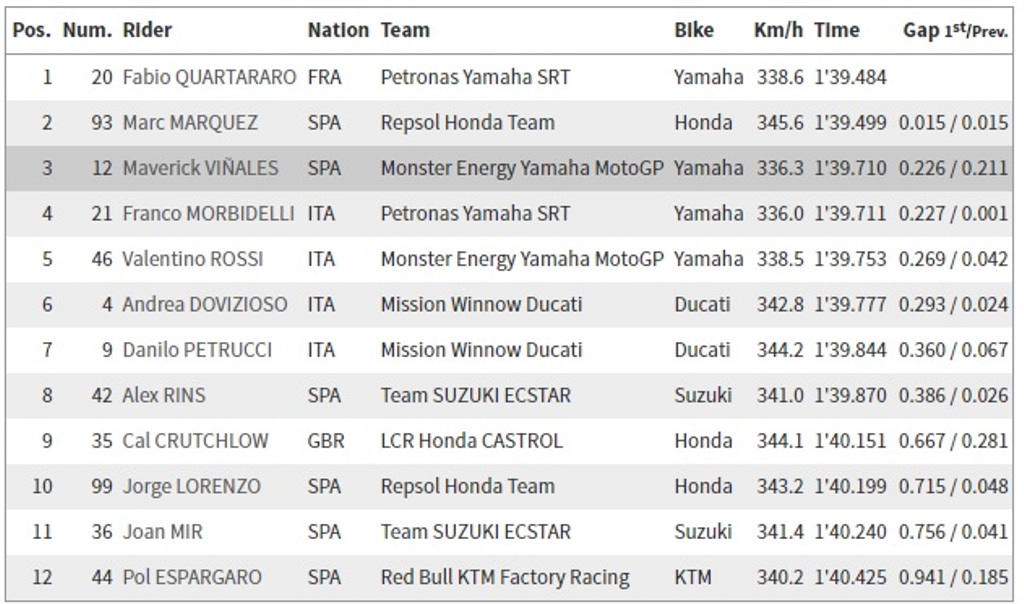Select the Gap 1st/Prev. column header
The height and width of the screenshot is (604, 1024).
[x=955, y=30]
